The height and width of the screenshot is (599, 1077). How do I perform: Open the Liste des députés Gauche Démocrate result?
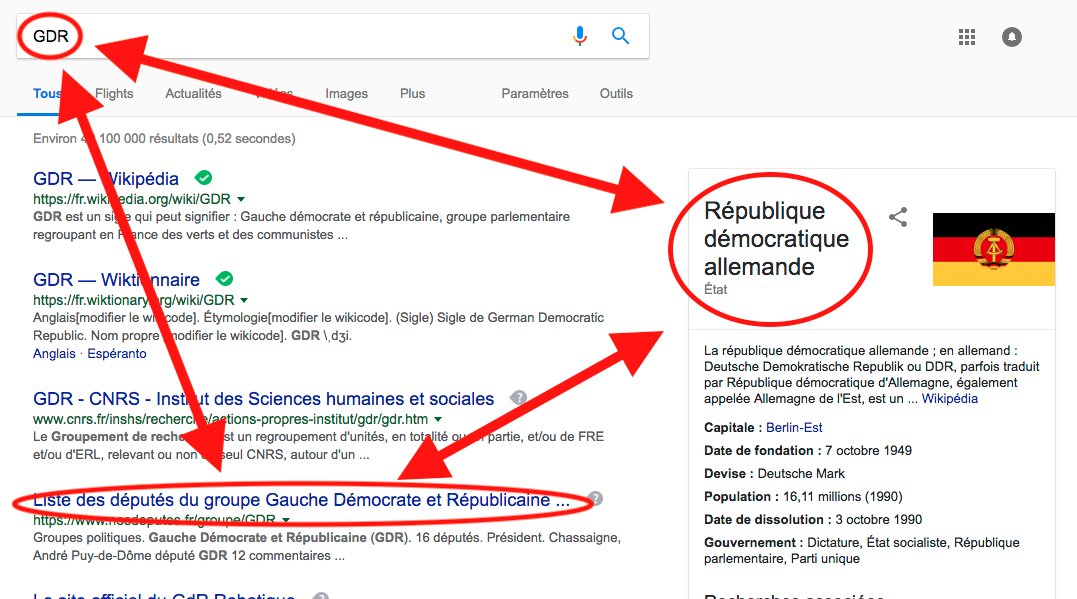tap(302, 499)
